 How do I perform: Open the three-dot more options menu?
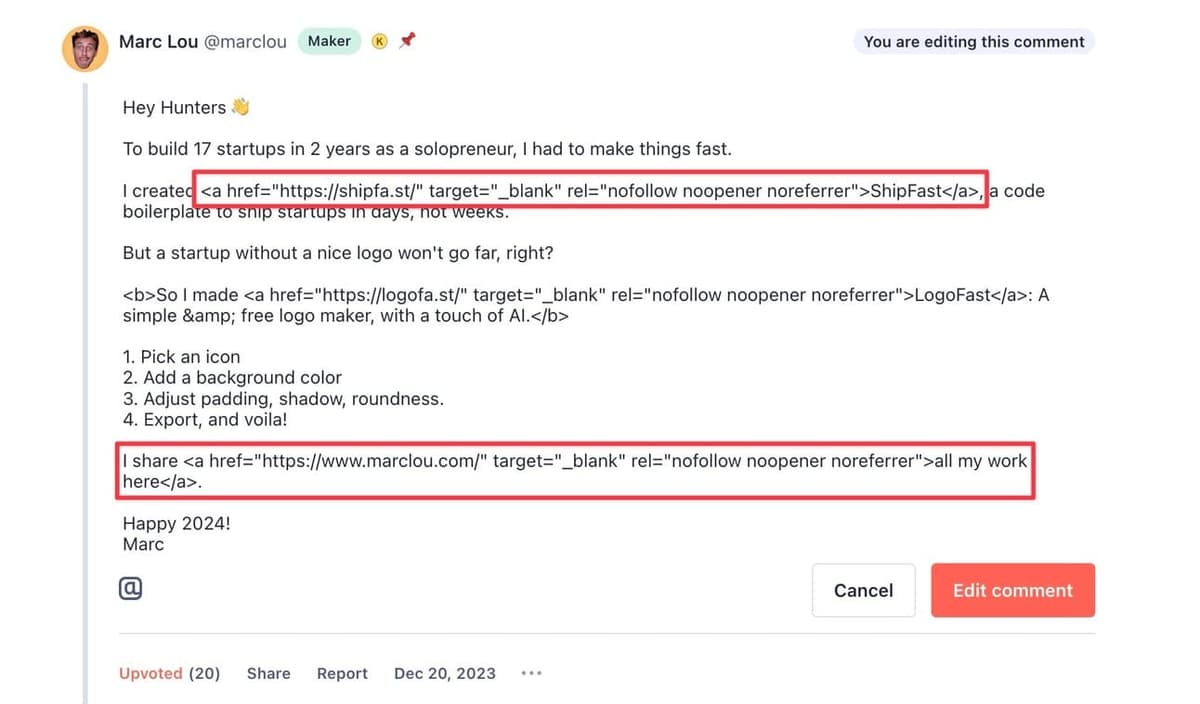(x=531, y=673)
